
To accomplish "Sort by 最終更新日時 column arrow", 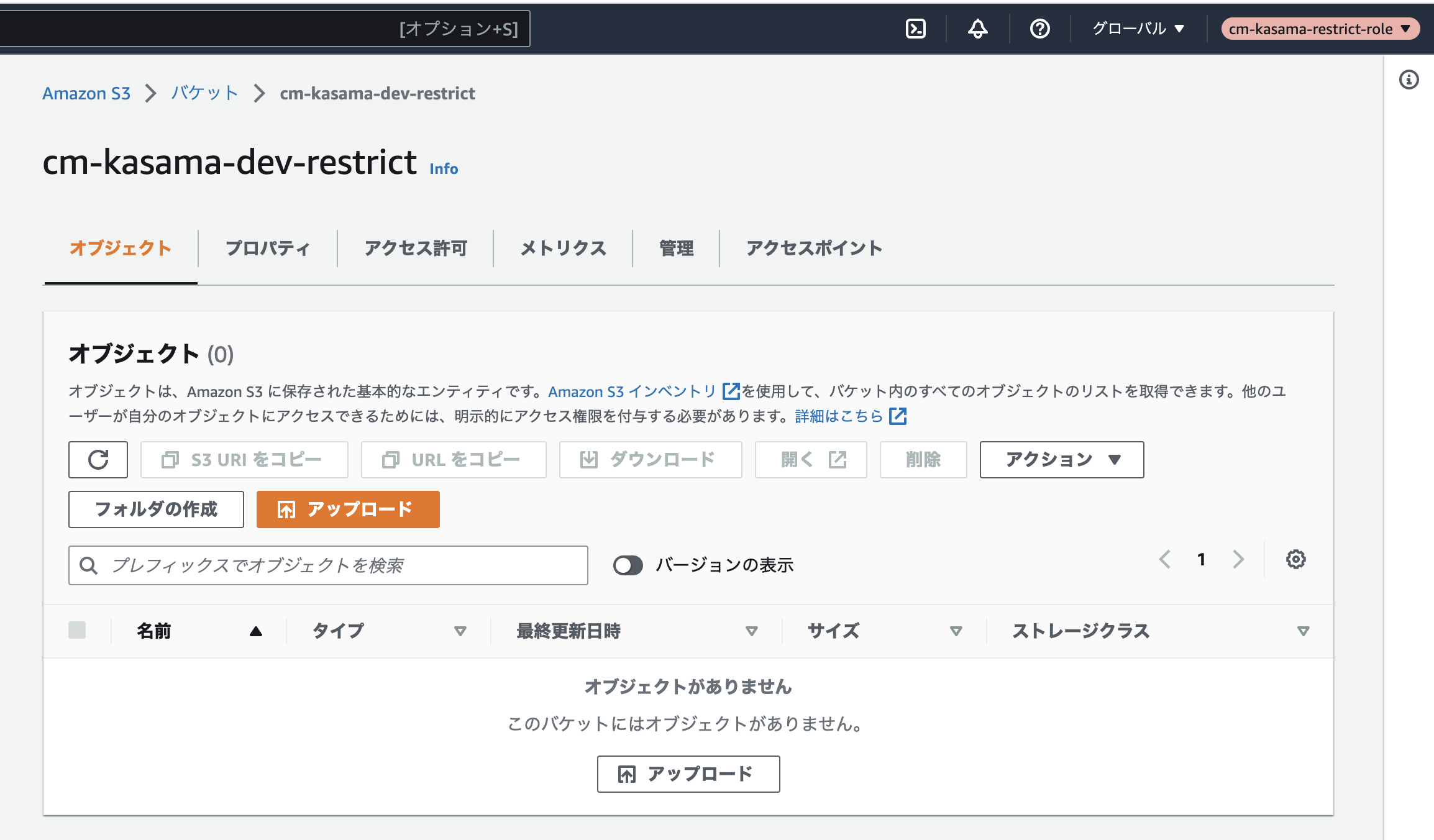I will coord(751,631).
